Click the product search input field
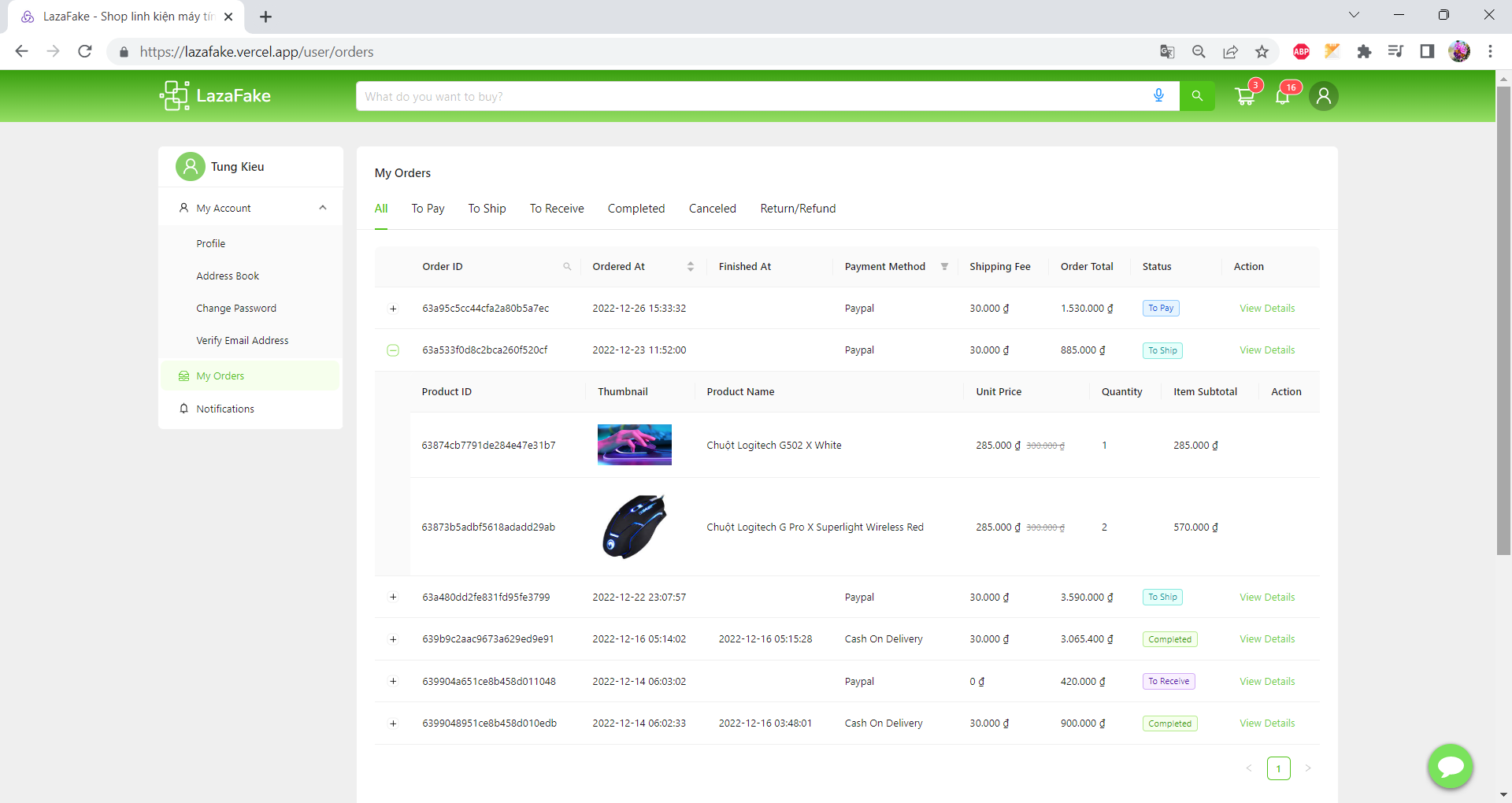Image resolution: width=1512 pixels, height=803 pixels. coord(752,96)
